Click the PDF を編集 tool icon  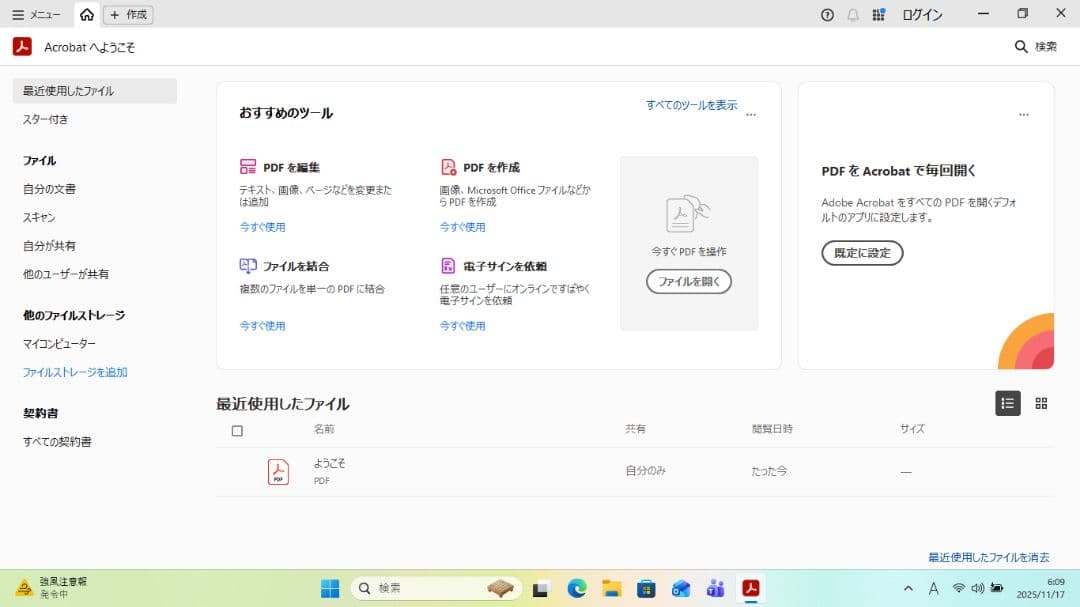pyautogui.click(x=248, y=167)
